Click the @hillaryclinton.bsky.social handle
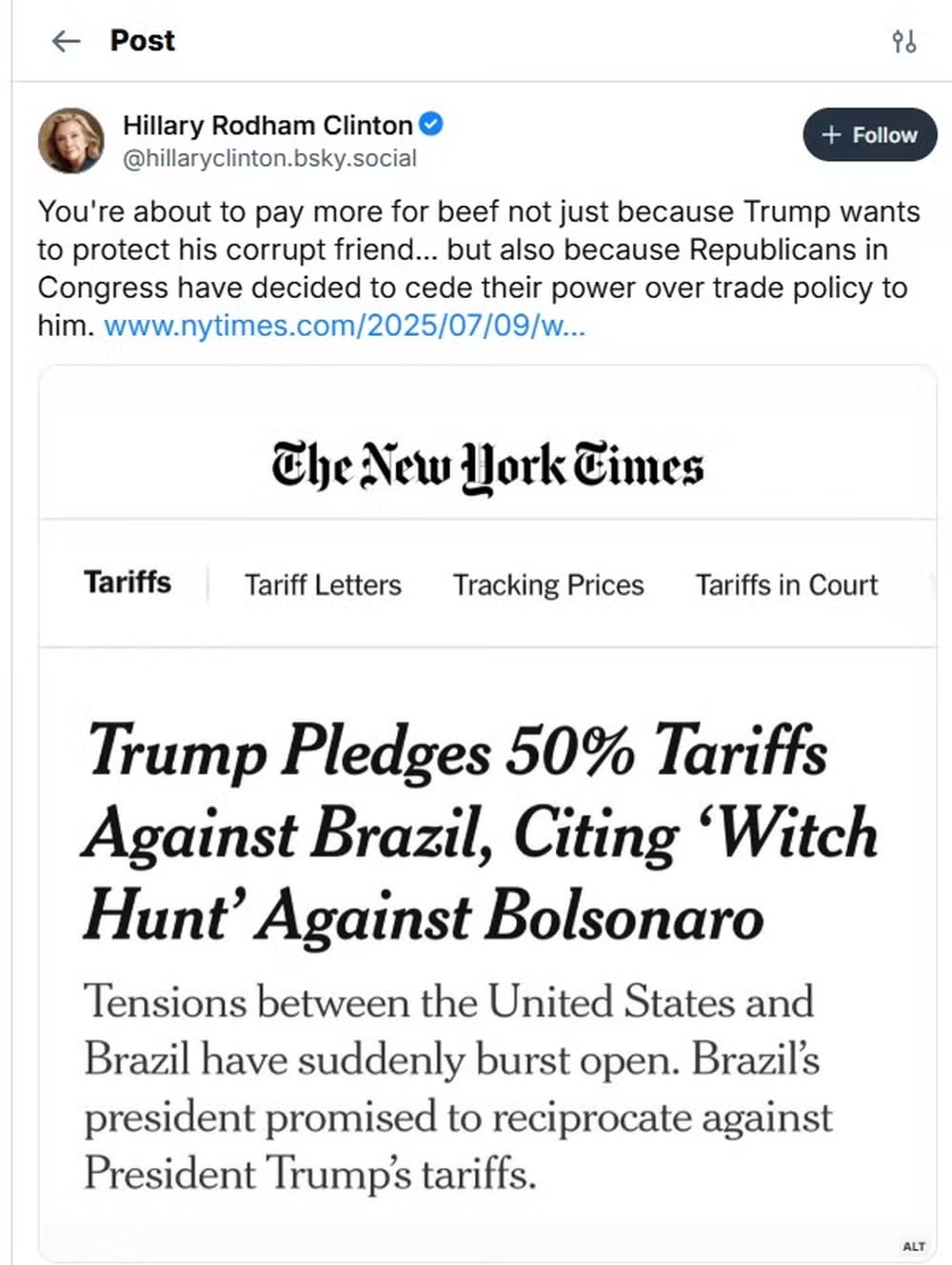The height and width of the screenshot is (1265, 952). coord(269,158)
